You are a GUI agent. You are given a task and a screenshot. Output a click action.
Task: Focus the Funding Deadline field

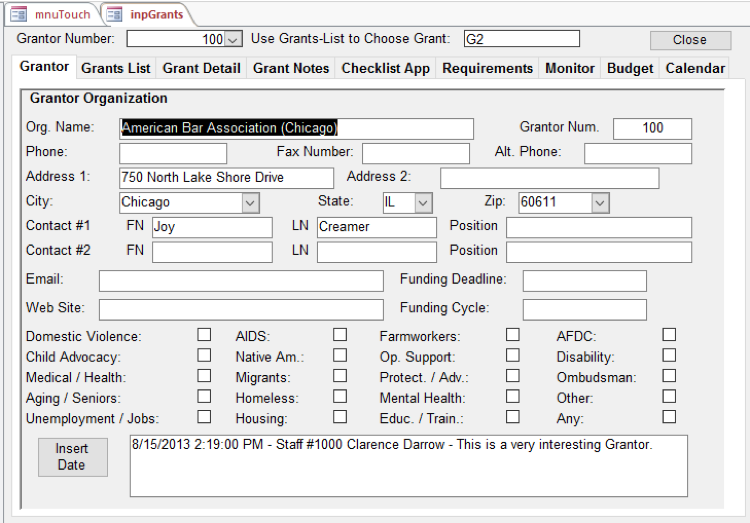[x=584, y=281]
